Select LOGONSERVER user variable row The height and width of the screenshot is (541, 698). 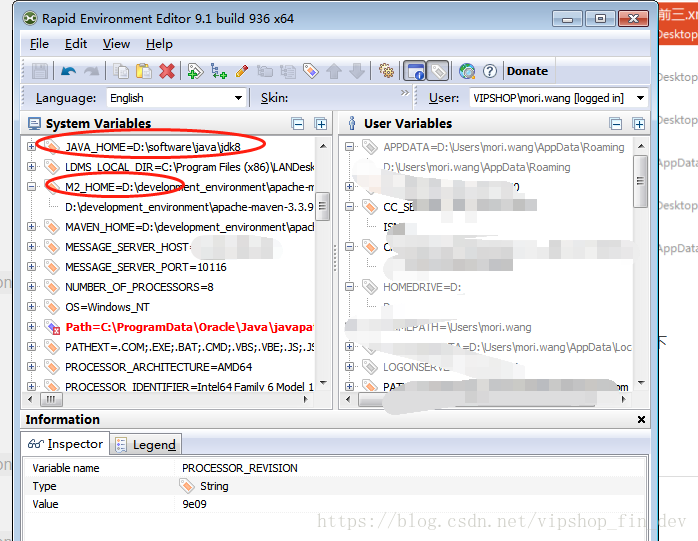(416, 367)
